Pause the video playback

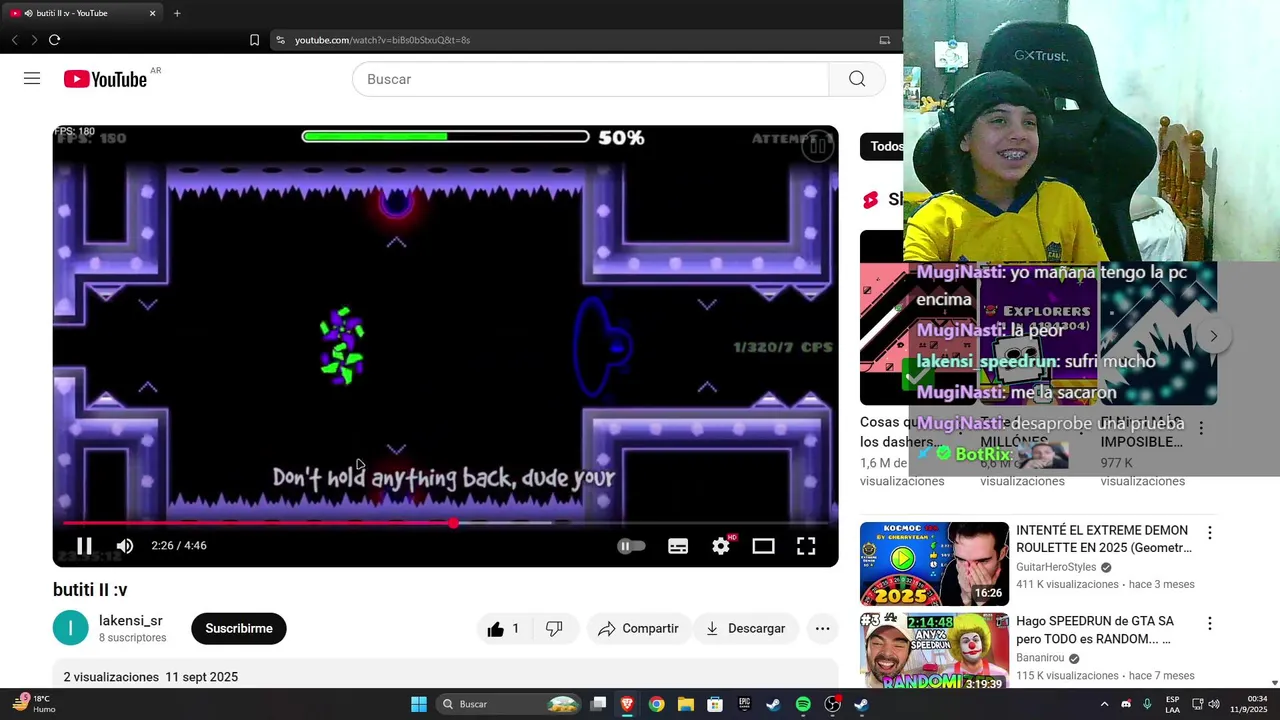click(x=84, y=546)
